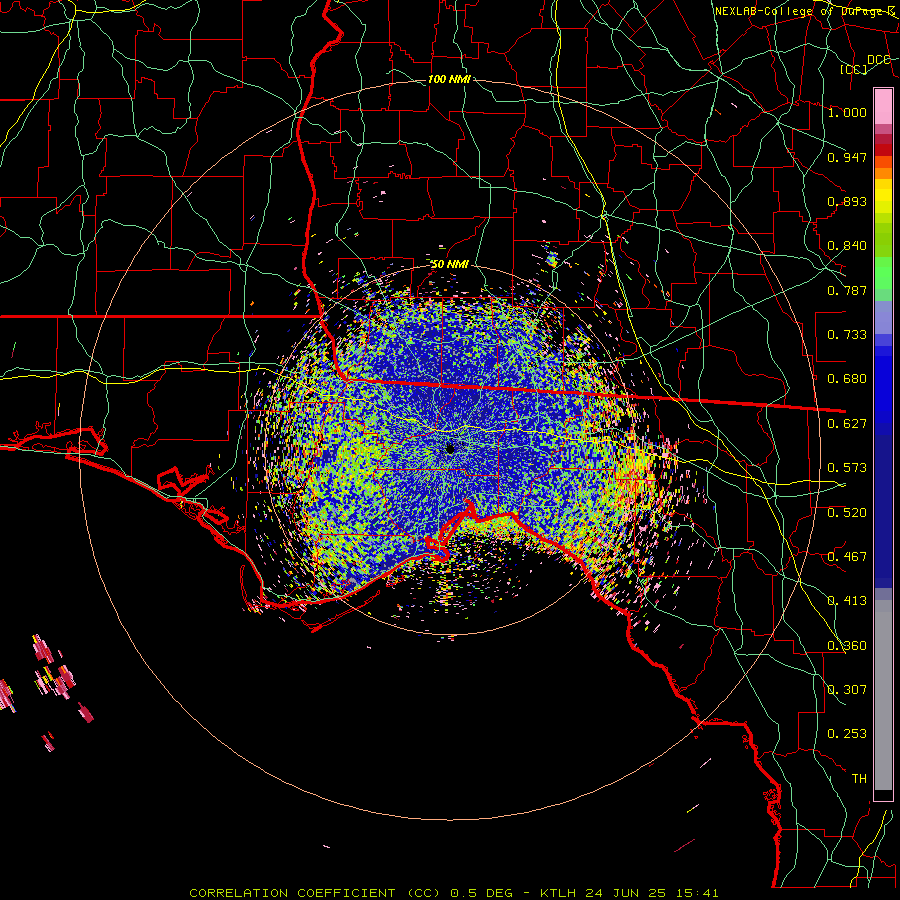Pick the light green color bar segment

(x=883, y=274)
